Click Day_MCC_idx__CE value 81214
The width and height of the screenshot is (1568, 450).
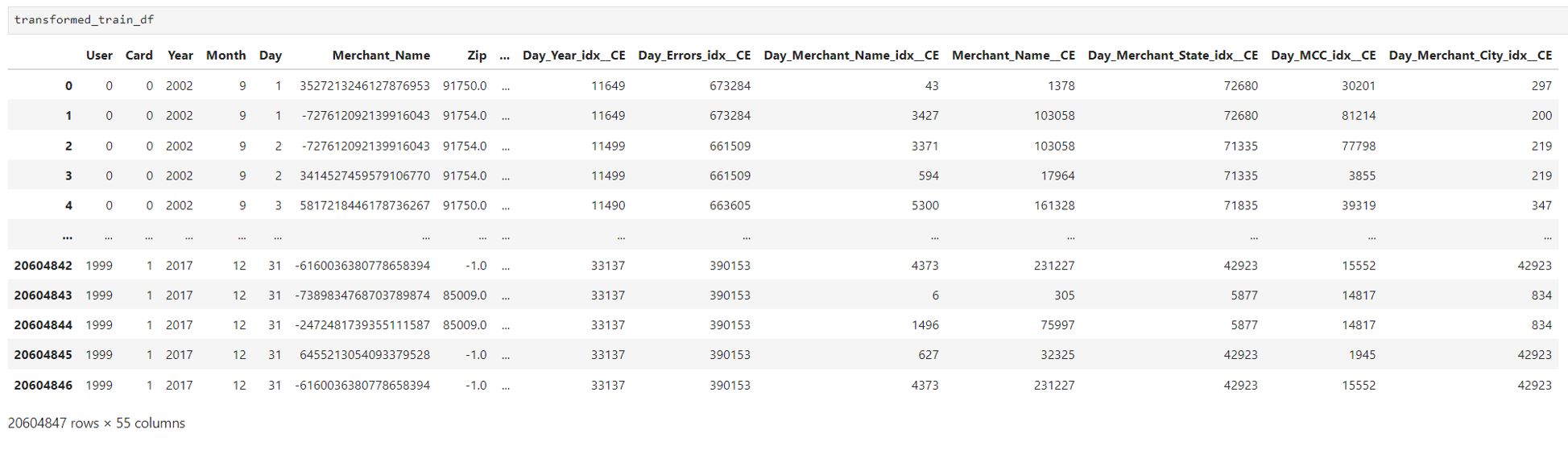coord(1358,116)
